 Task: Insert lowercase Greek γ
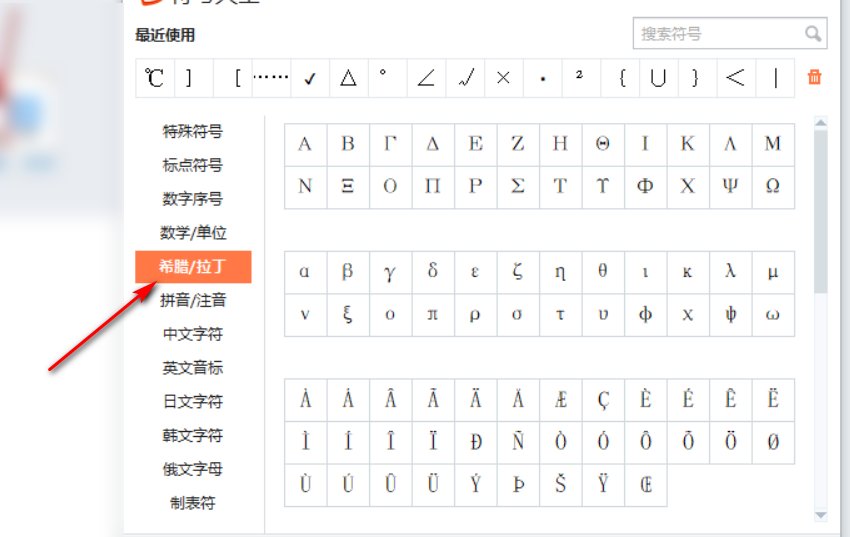coord(390,272)
